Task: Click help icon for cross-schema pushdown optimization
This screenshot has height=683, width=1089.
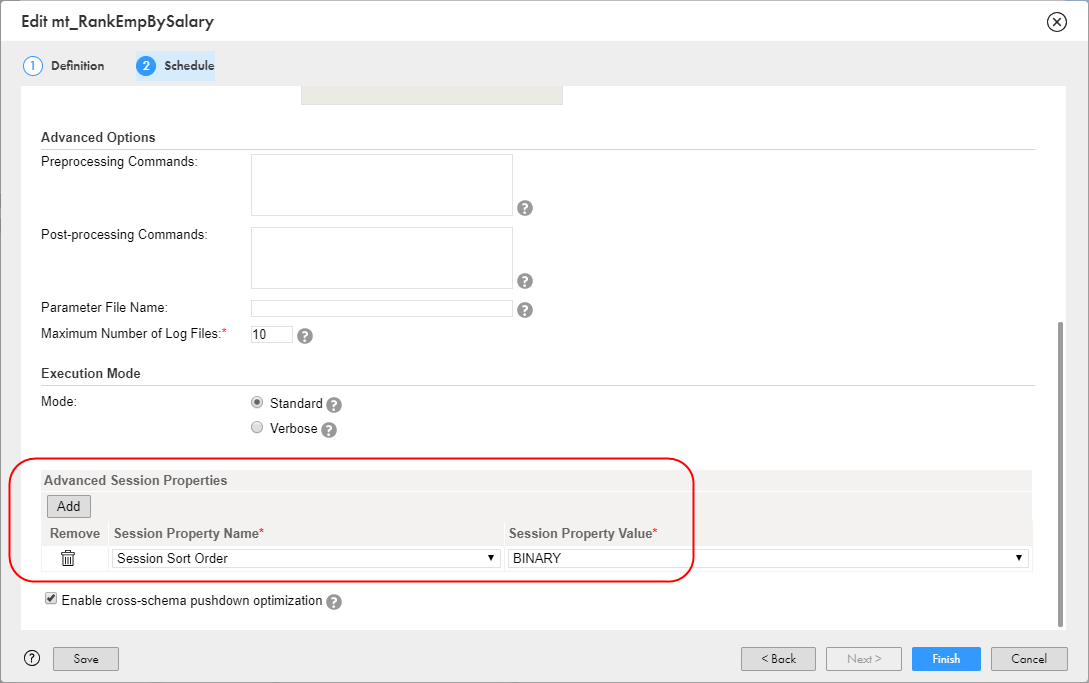Action: click(x=334, y=602)
